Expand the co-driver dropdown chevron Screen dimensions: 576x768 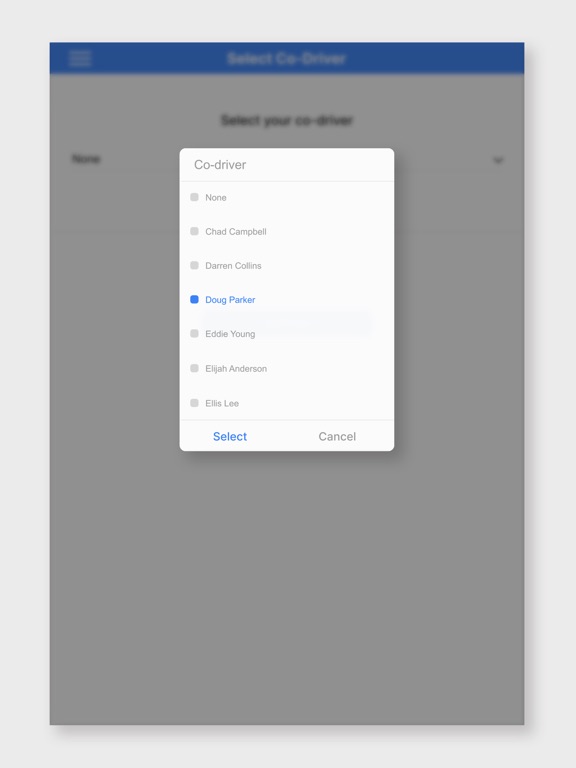point(498,160)
